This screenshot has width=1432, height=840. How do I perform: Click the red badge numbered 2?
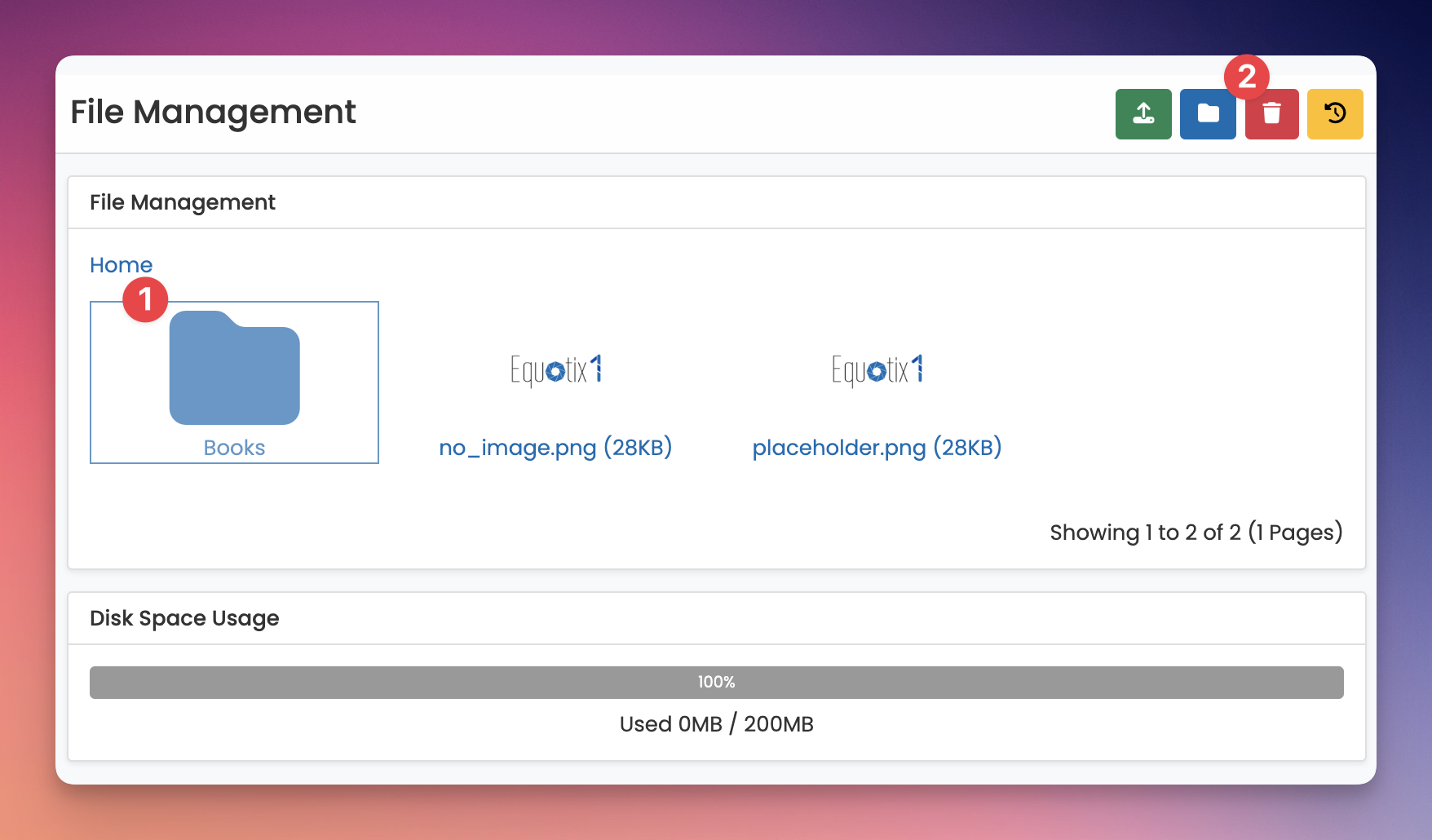pos(1246,77)
